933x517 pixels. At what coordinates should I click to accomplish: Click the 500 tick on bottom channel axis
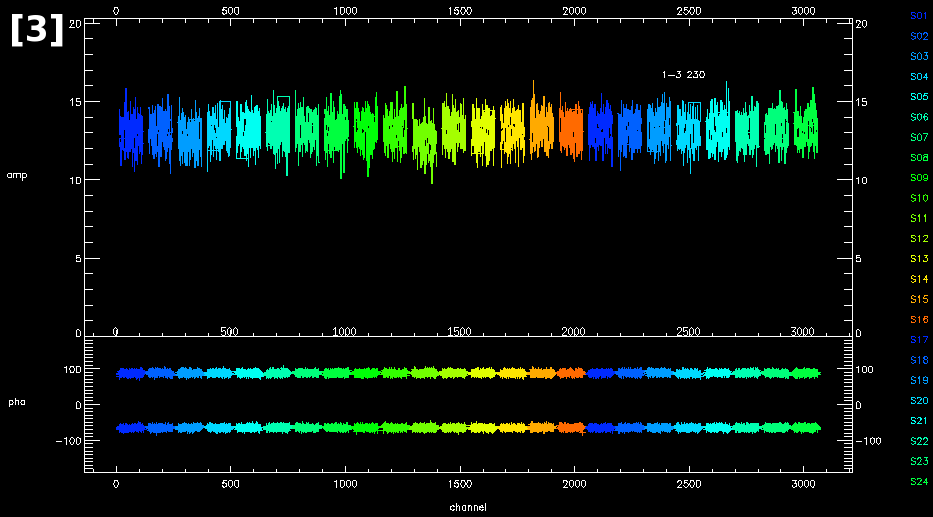[230, 483]
